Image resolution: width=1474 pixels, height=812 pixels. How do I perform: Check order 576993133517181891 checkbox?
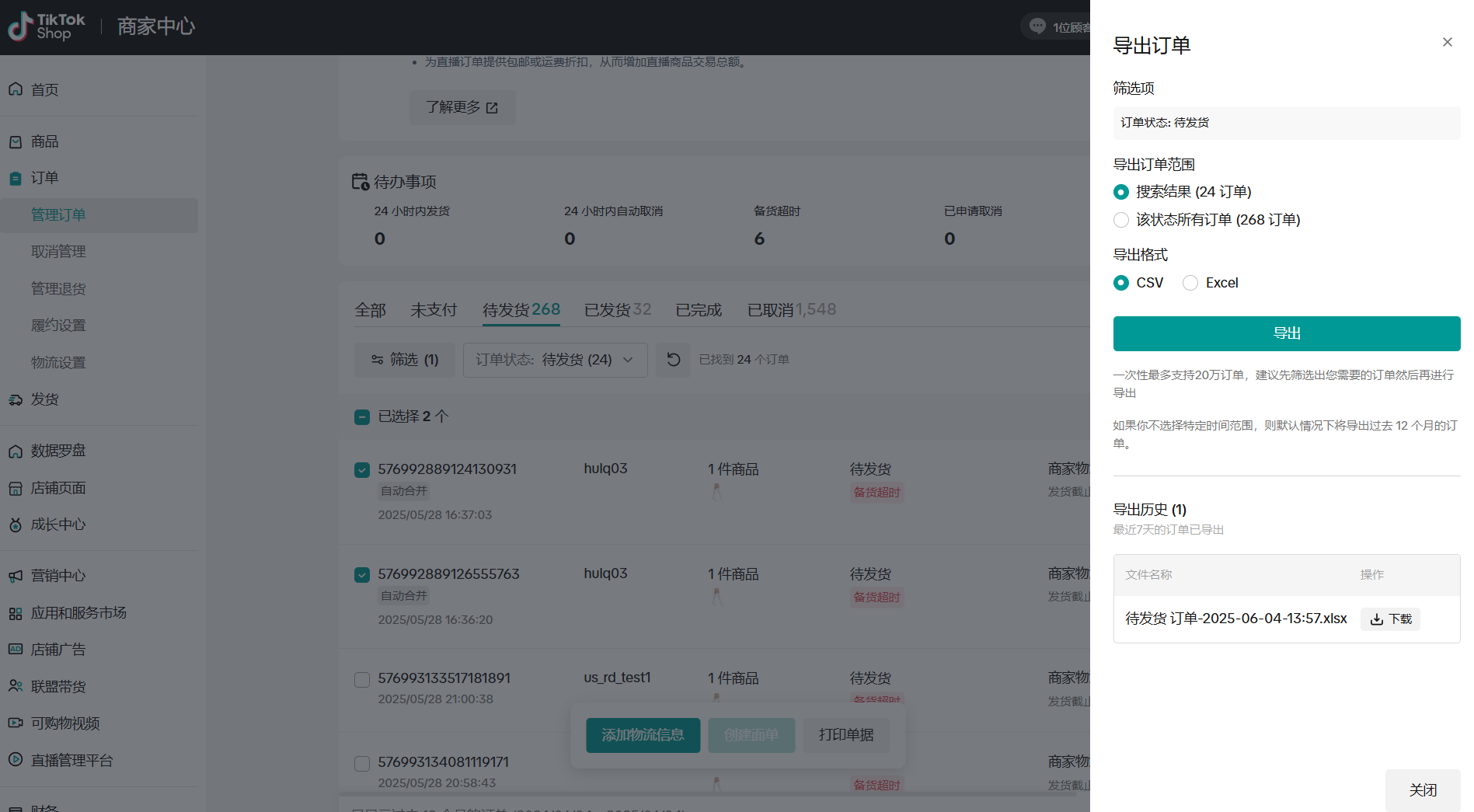[x=362, y=680]
